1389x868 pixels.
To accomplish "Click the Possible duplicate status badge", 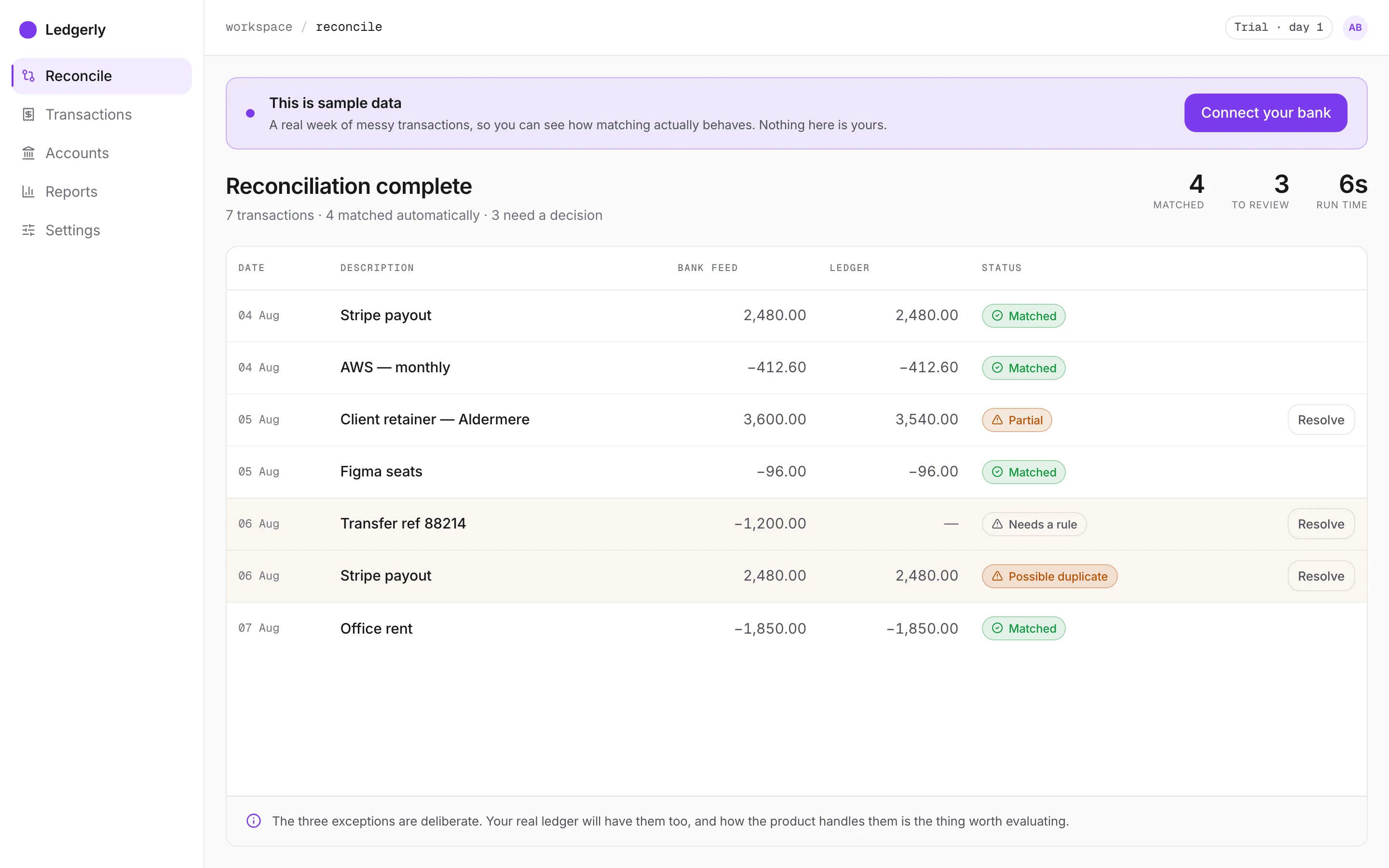I will coord(1049,576).
